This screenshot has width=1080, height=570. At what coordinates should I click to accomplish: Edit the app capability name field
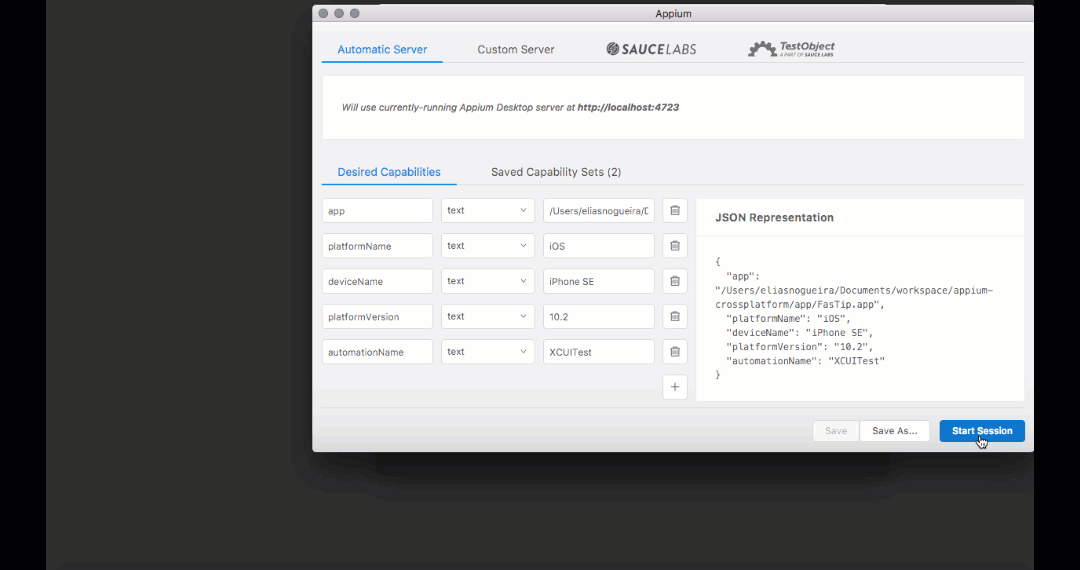pyautogui.click(x=377, y=211)
